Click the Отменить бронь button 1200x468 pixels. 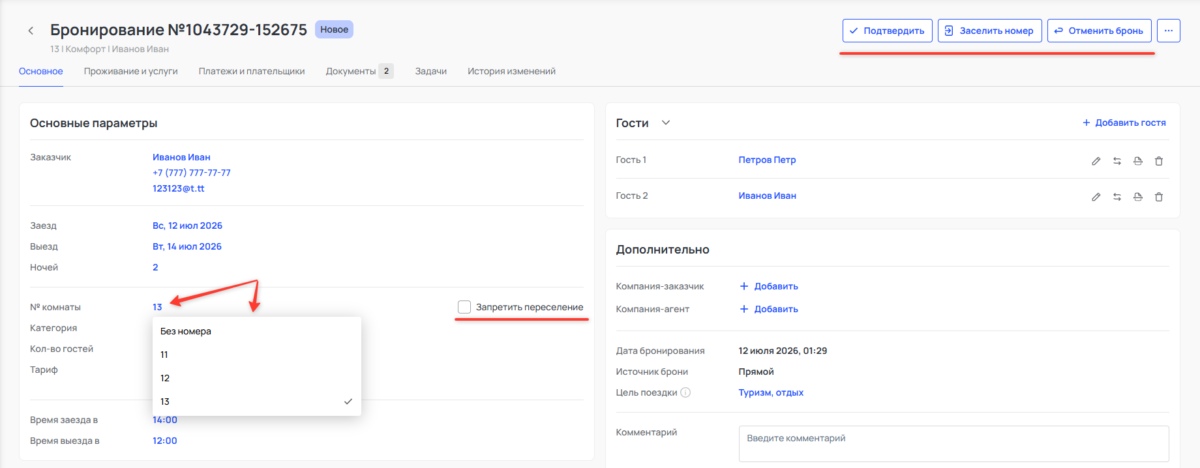pyautogui.click(x=1100, y=30)
